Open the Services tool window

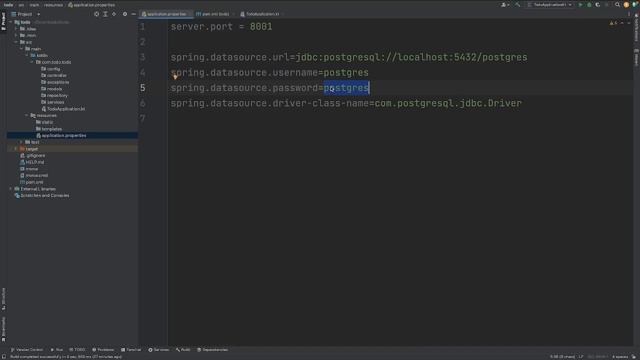click(159, 350)
